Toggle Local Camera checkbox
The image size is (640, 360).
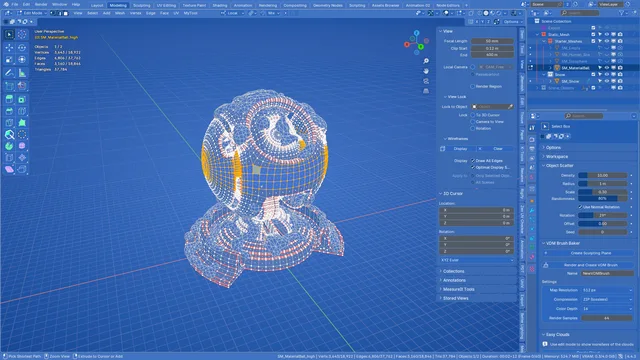pos(473,67)
